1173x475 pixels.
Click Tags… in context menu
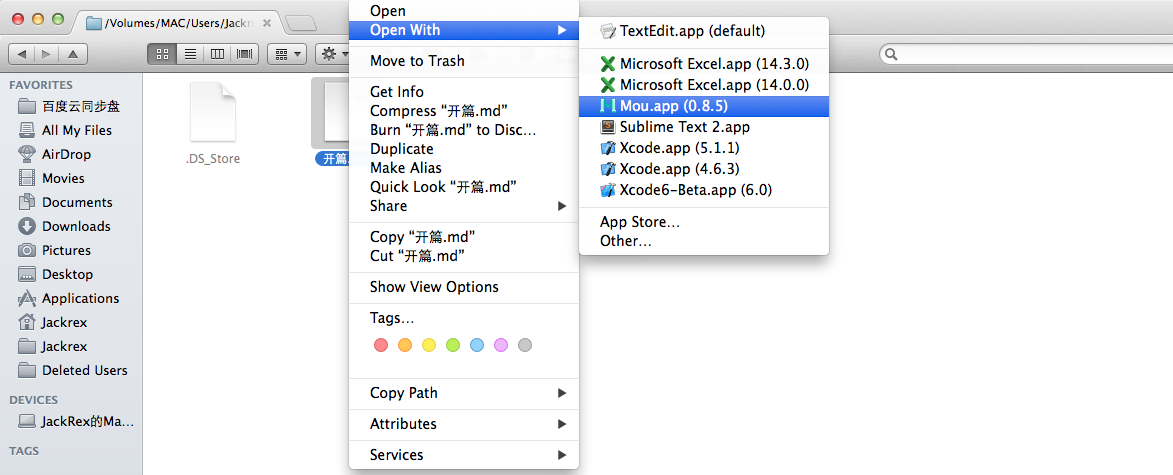pyautogui.click(x=464, y=318)
